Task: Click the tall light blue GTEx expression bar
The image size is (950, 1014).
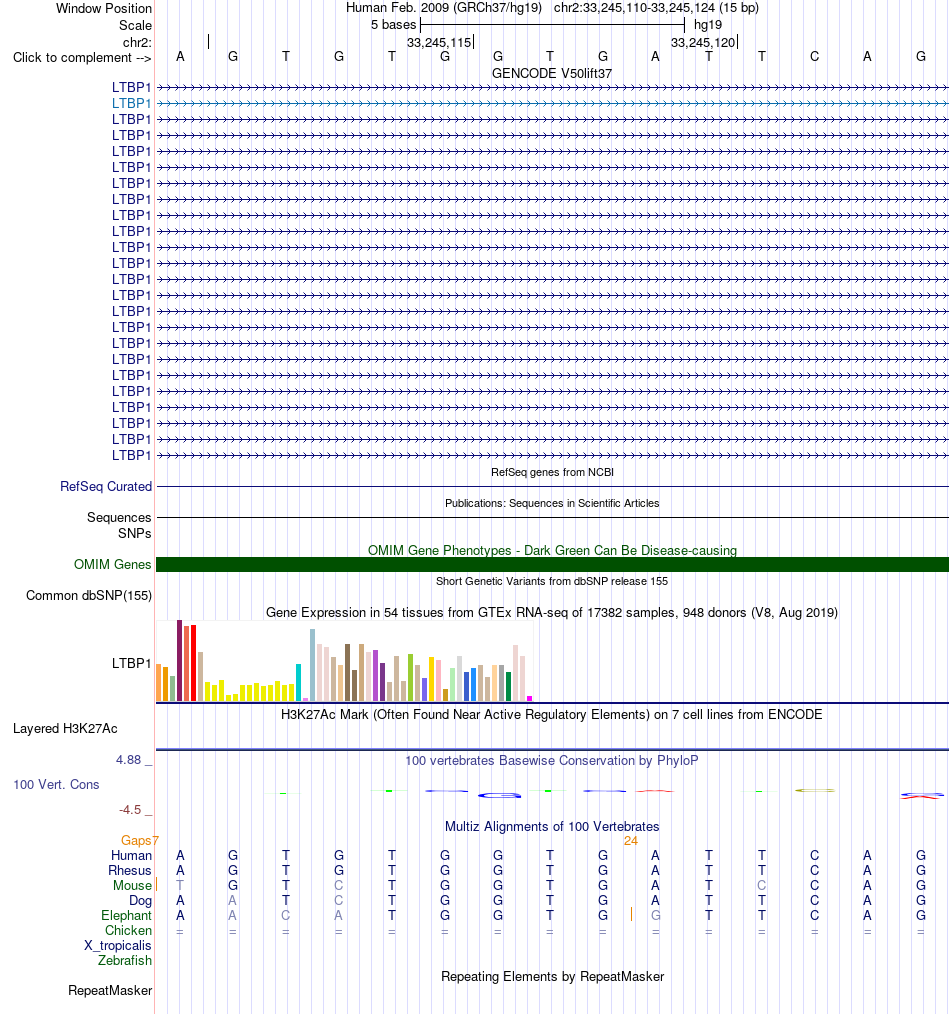Action: point(312,665)
